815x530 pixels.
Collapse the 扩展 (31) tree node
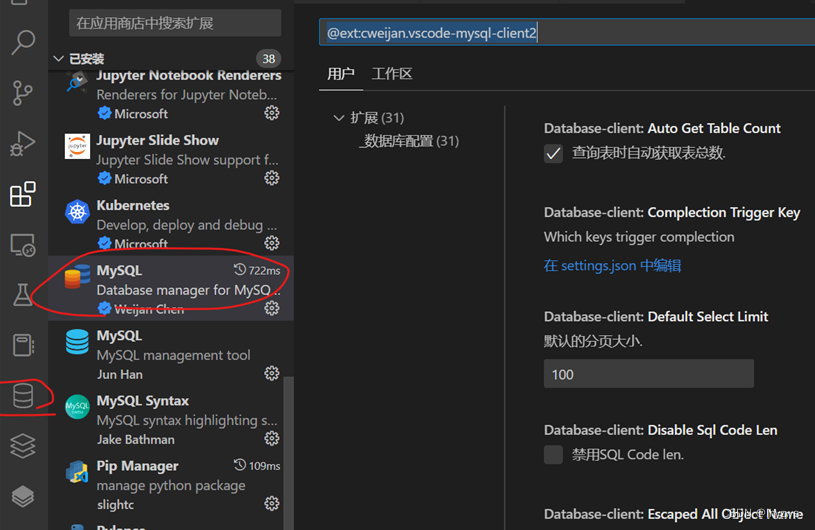point(339,118)
